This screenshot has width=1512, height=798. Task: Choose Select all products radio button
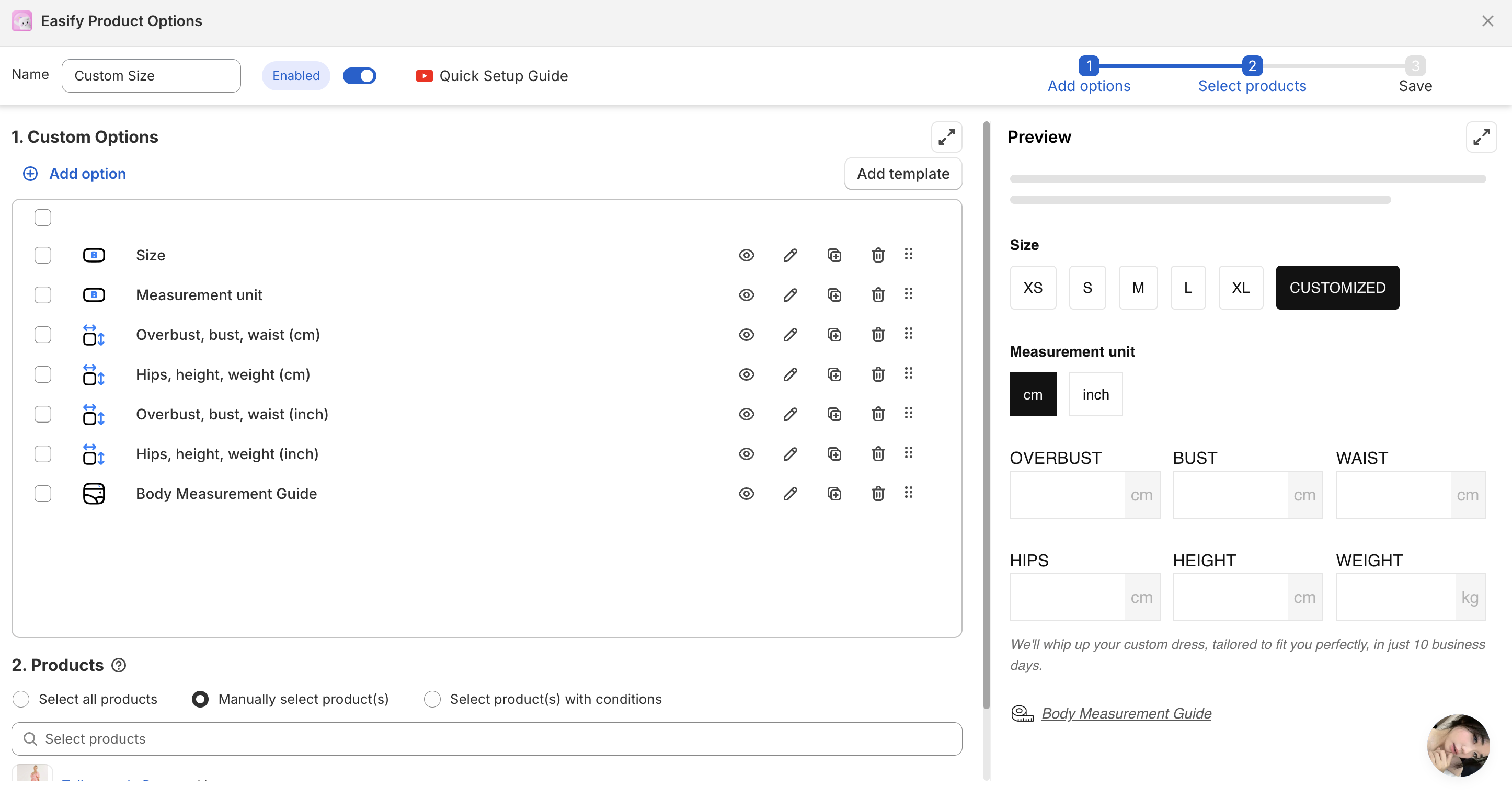(x=21, y=699)
